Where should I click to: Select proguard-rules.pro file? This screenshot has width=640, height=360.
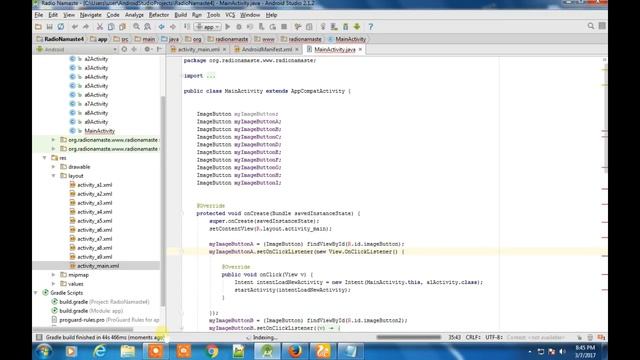(105, 320)
